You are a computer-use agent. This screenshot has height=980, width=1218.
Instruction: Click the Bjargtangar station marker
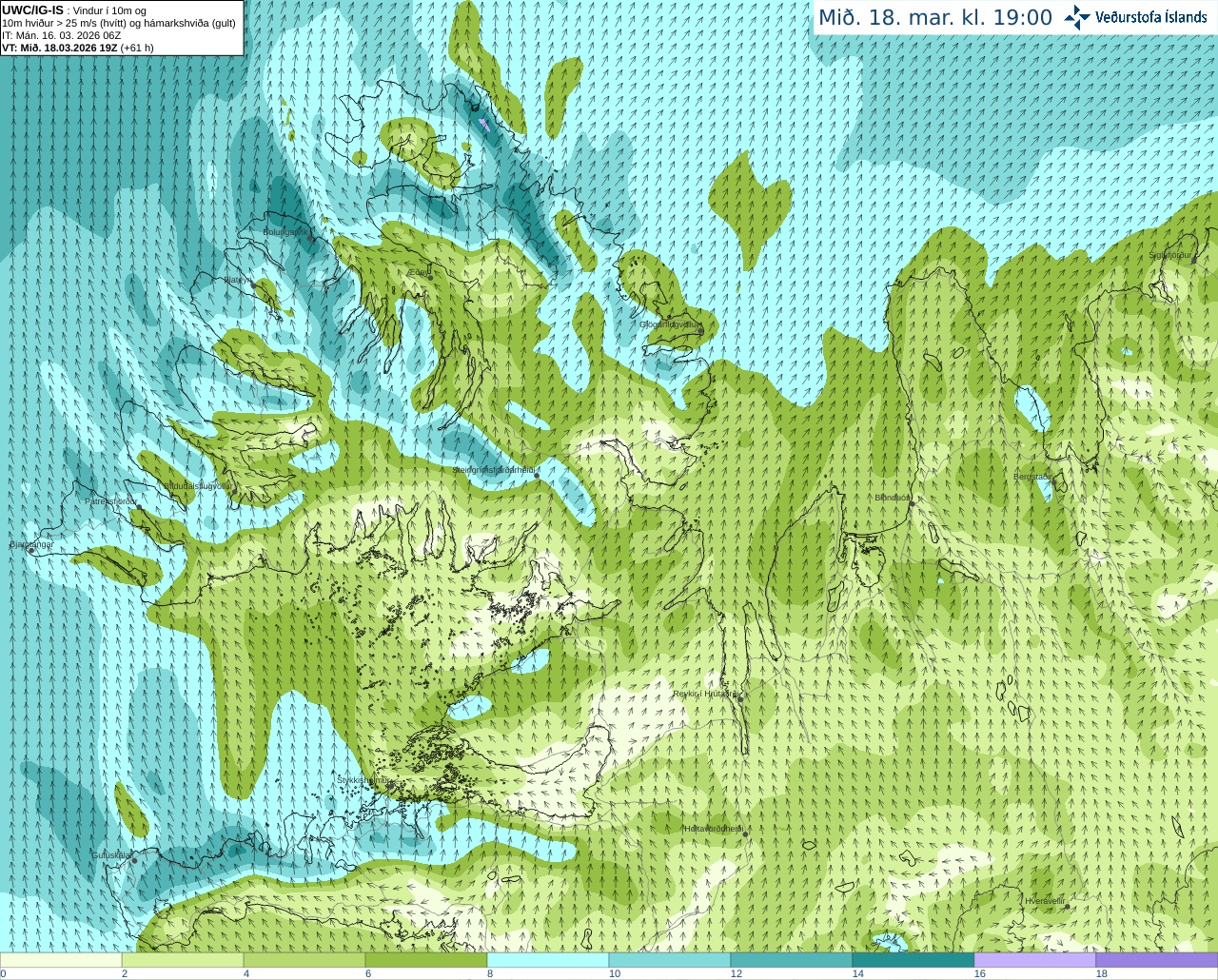pyautogui.click(x=30, y=551)
